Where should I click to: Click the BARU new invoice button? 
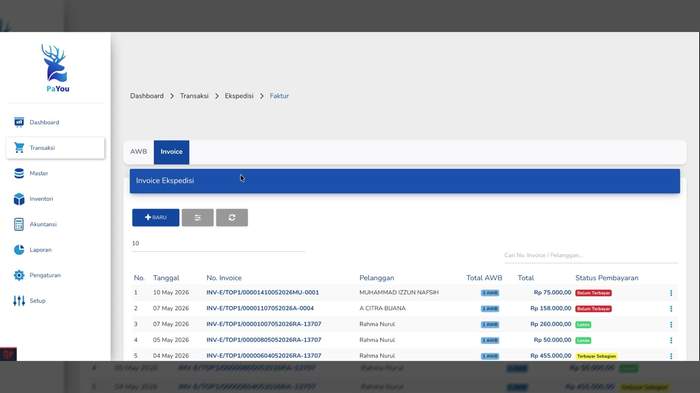coord(155,217)
